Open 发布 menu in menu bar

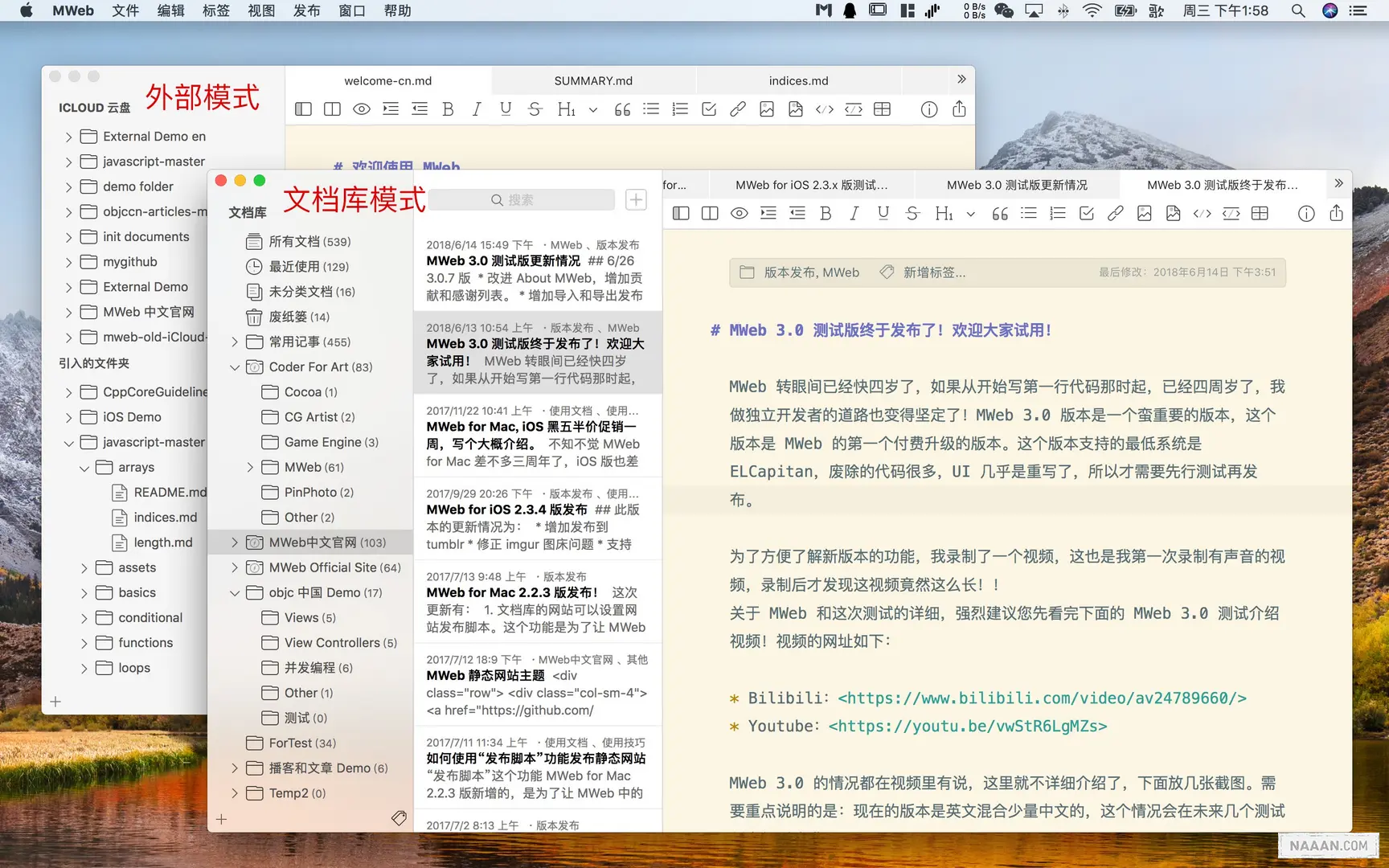tap(306, 10)
